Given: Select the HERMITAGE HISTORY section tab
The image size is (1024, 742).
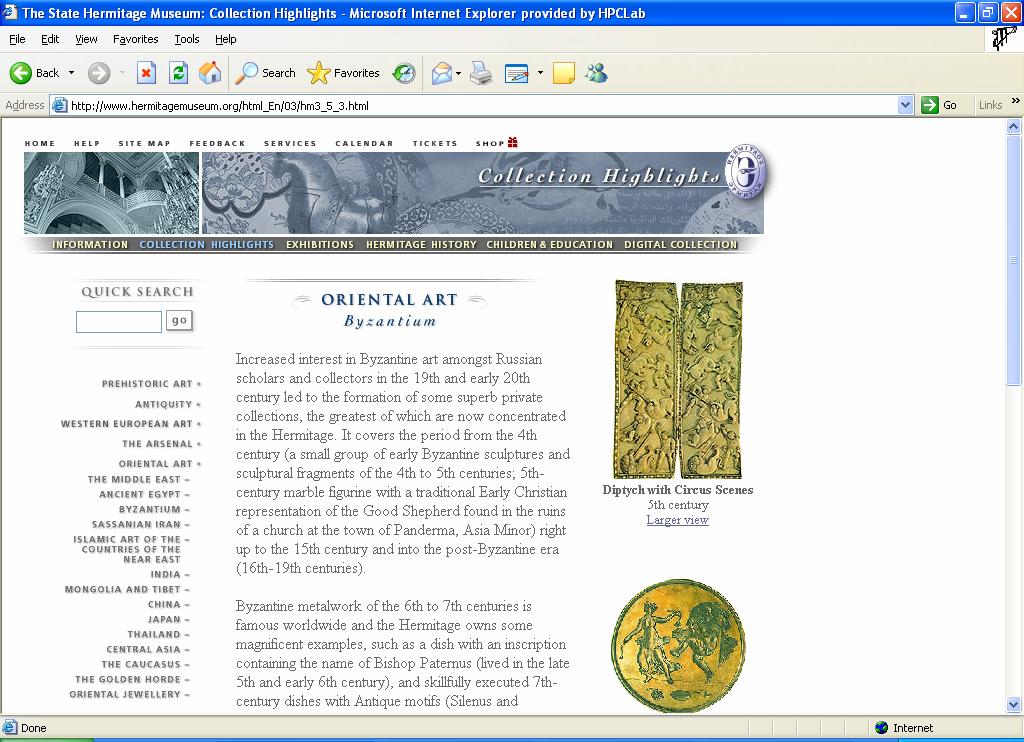Looking at the screenshot, I should tap(421, 244).
